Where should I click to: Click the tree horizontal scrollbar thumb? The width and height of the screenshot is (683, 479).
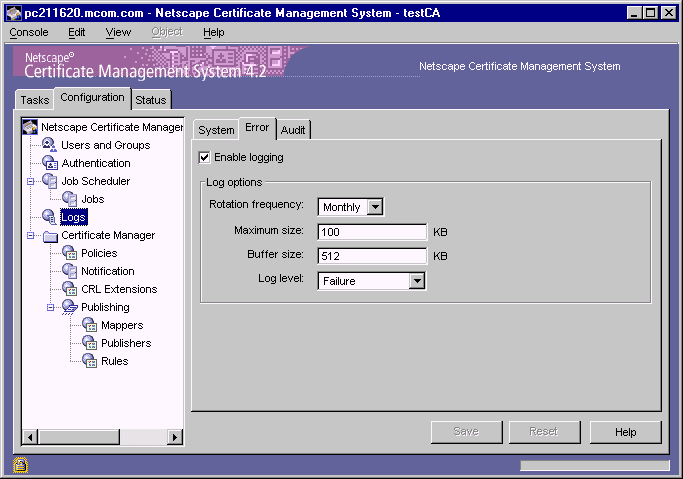coord(78,437)
